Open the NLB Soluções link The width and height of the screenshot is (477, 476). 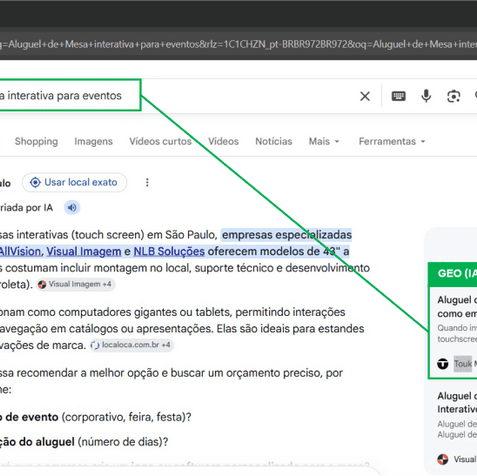[169, 251]
